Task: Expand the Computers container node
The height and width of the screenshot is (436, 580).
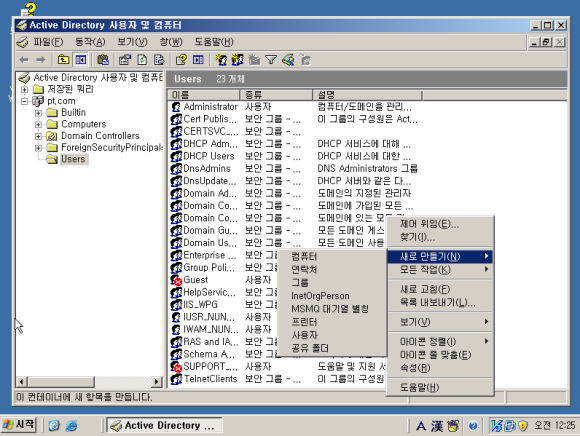Action: click(x=38, y=124)
